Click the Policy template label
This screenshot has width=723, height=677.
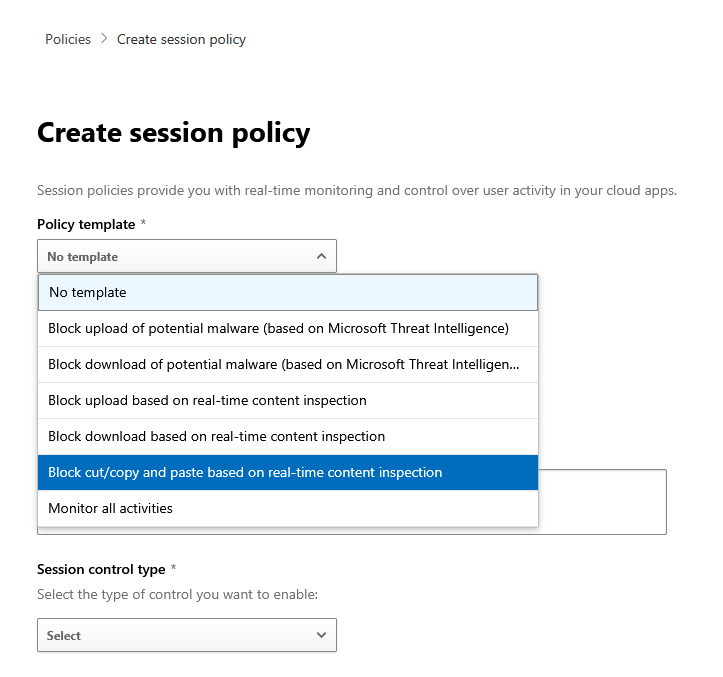86,225
